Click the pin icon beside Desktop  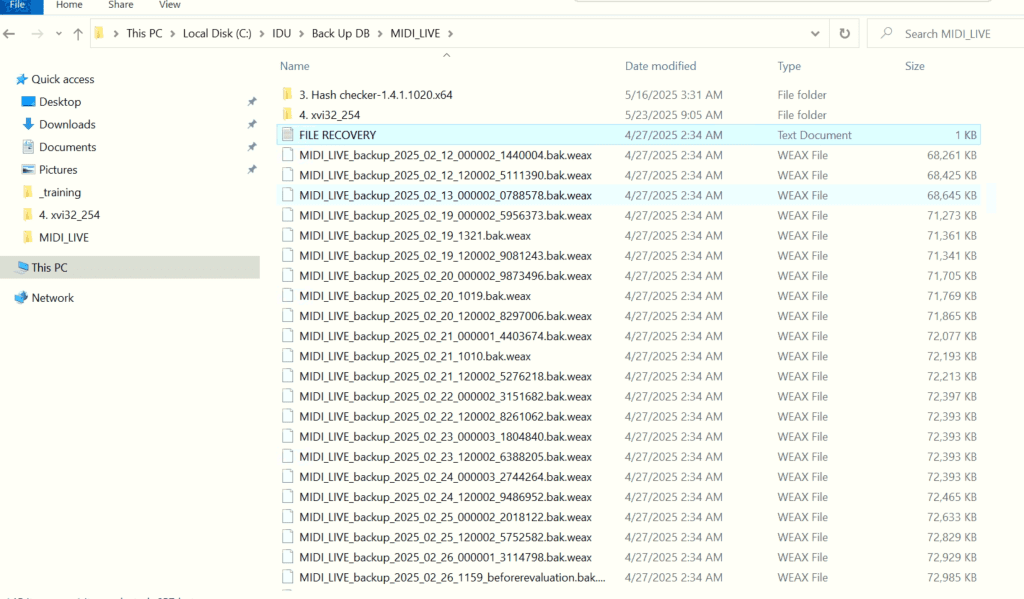click(x=252, y=102)
